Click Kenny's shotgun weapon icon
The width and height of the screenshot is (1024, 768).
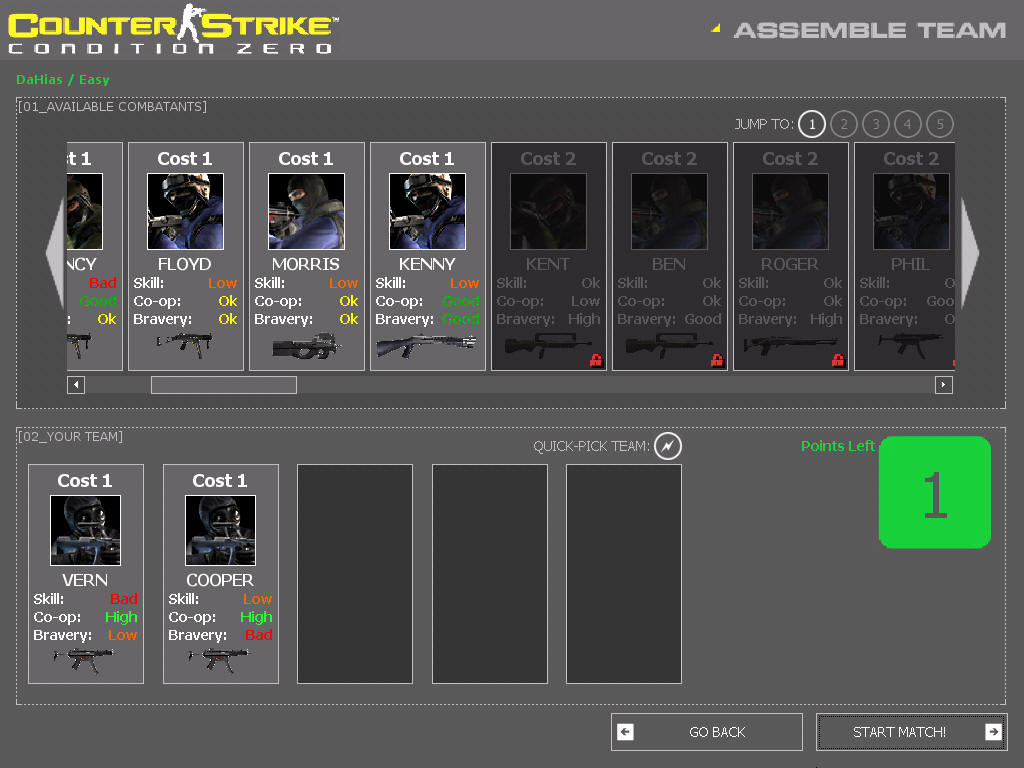point(427,345)
